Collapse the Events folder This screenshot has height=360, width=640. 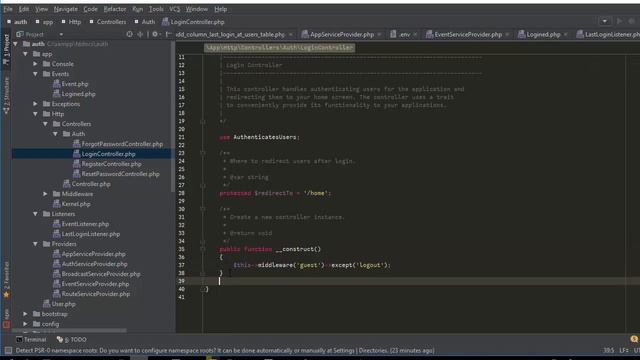(36, 74)
